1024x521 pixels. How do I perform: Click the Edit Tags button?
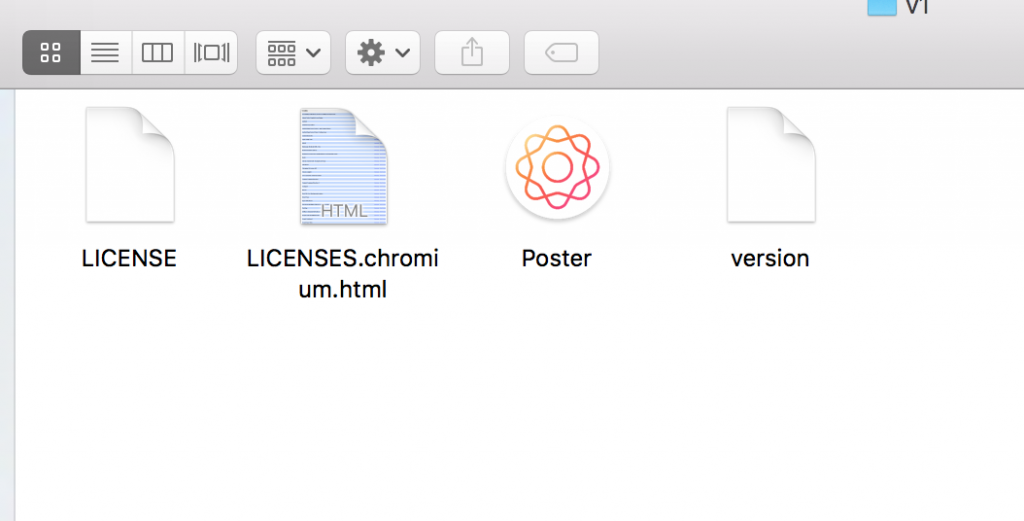pyautogui.click(x=562, y=52)
